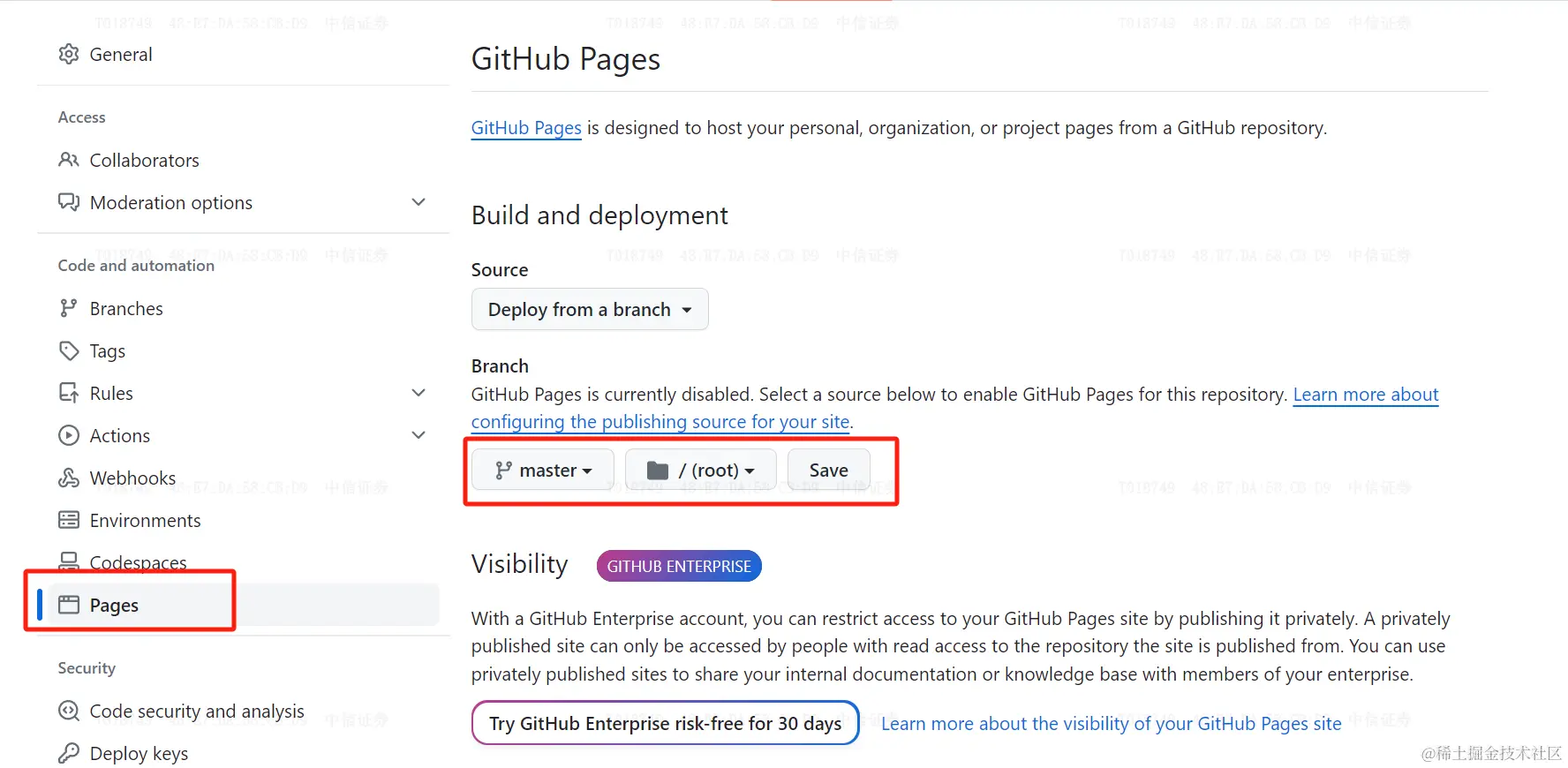Select Pages in the settings sidebar
This screenshot has width=1568, height=768.
click(115, 605)
